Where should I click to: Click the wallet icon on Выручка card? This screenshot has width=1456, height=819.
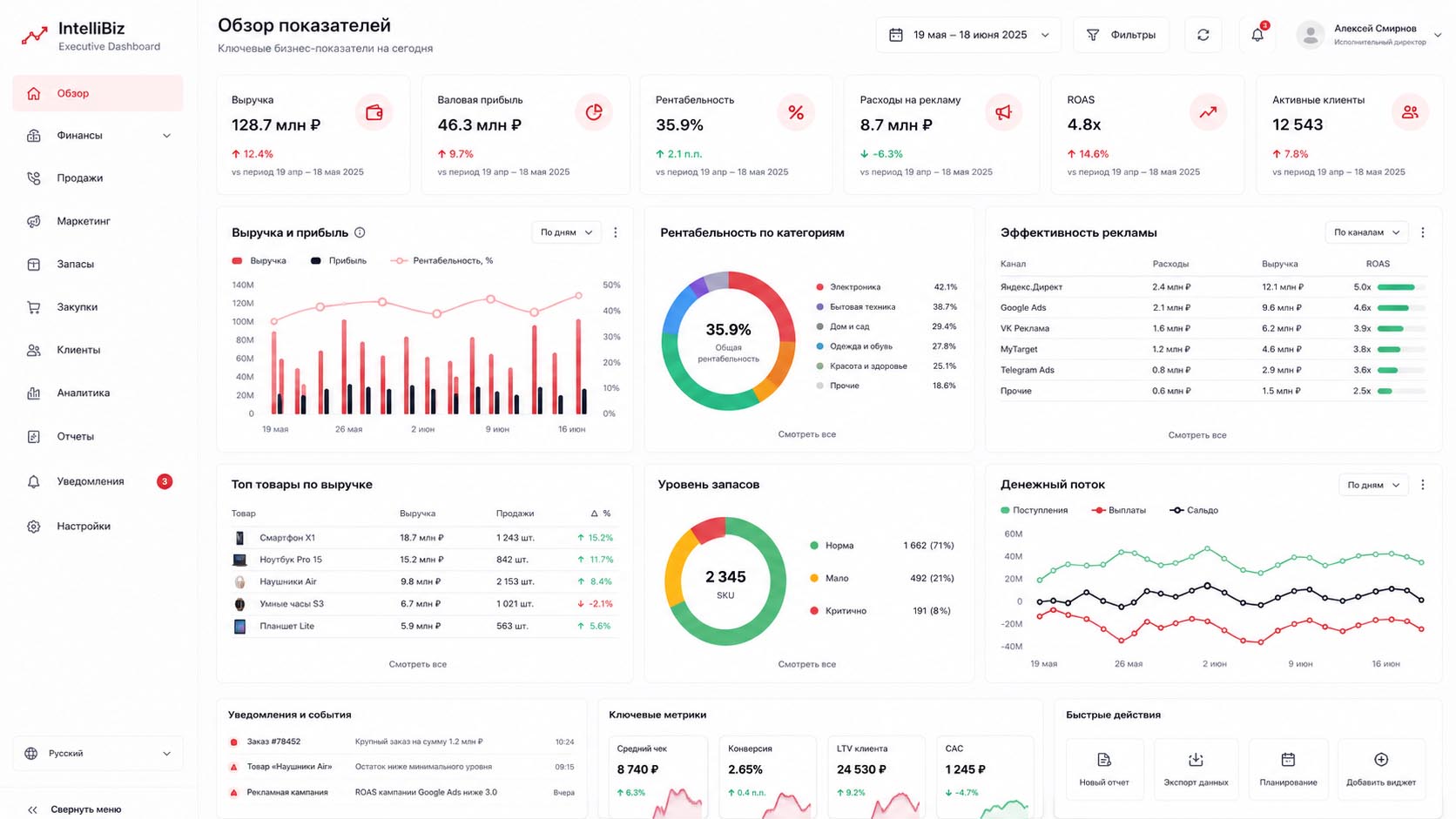pyautogui.click(x=374, y=112)
